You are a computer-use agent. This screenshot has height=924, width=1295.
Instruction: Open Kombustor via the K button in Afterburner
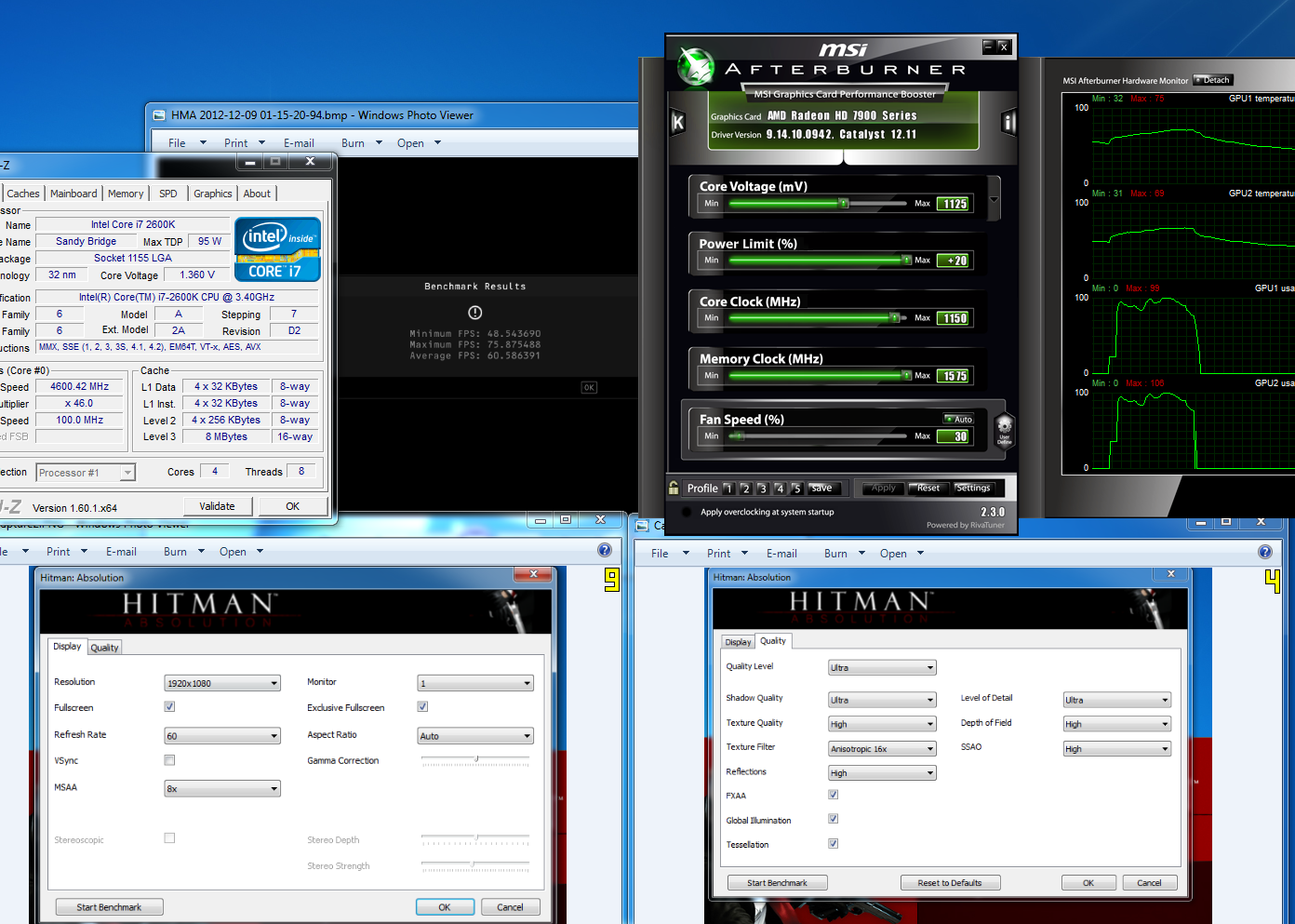(x=678, y=122)
